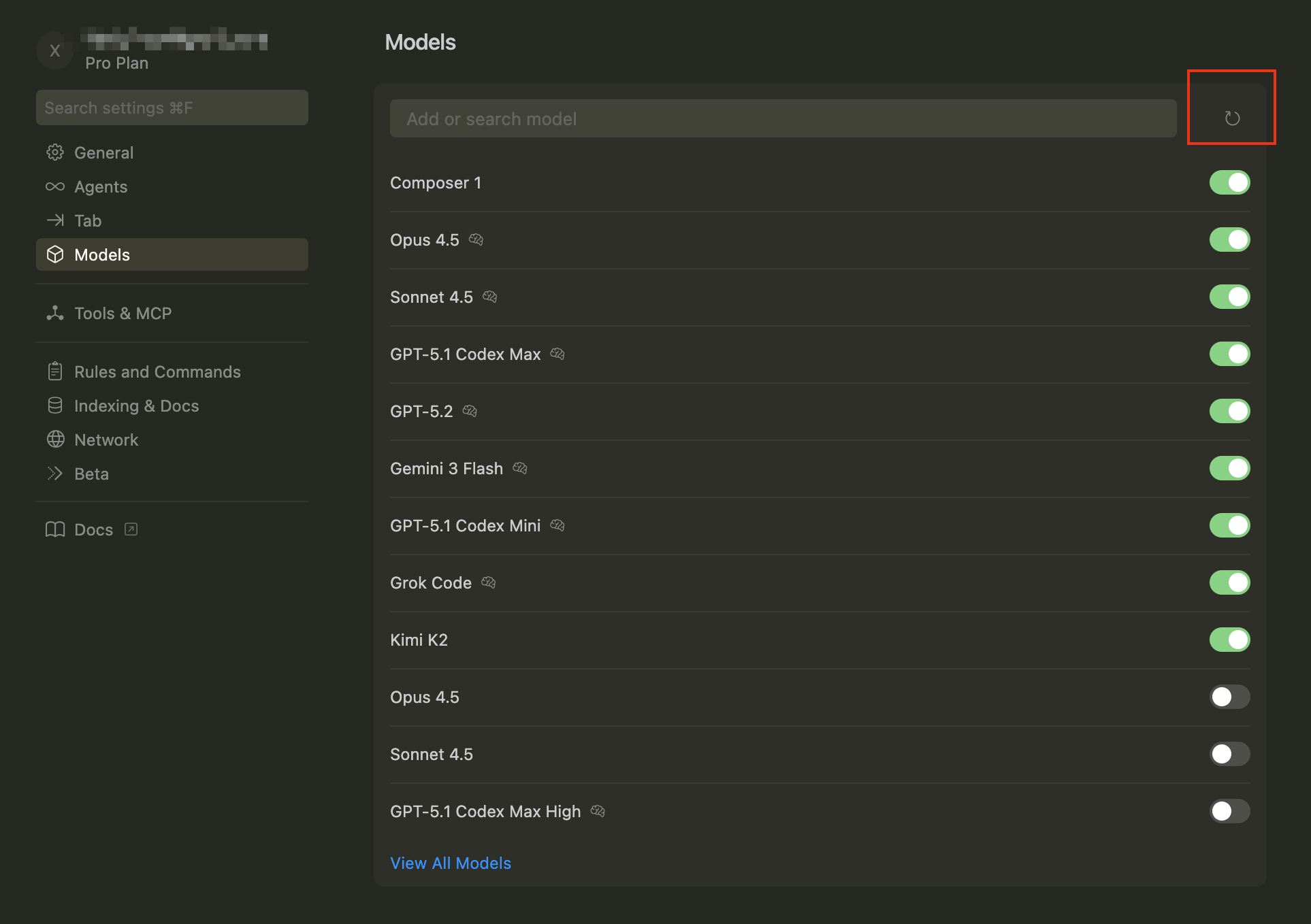Go to Tools & MCP settings
The image size is (1311, 924).
(123, 313)
